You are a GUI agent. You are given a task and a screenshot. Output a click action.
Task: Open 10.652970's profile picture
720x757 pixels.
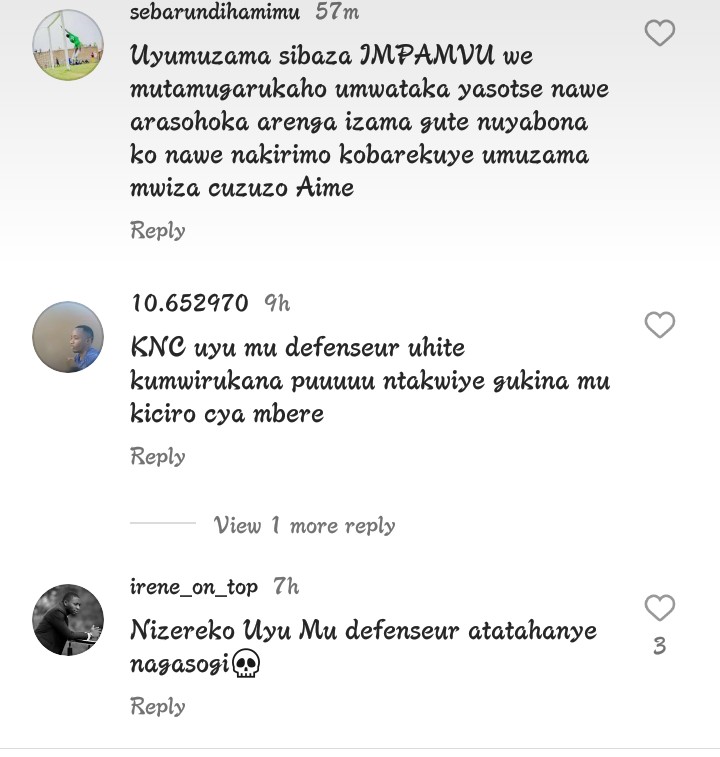[x=68, y=337]
